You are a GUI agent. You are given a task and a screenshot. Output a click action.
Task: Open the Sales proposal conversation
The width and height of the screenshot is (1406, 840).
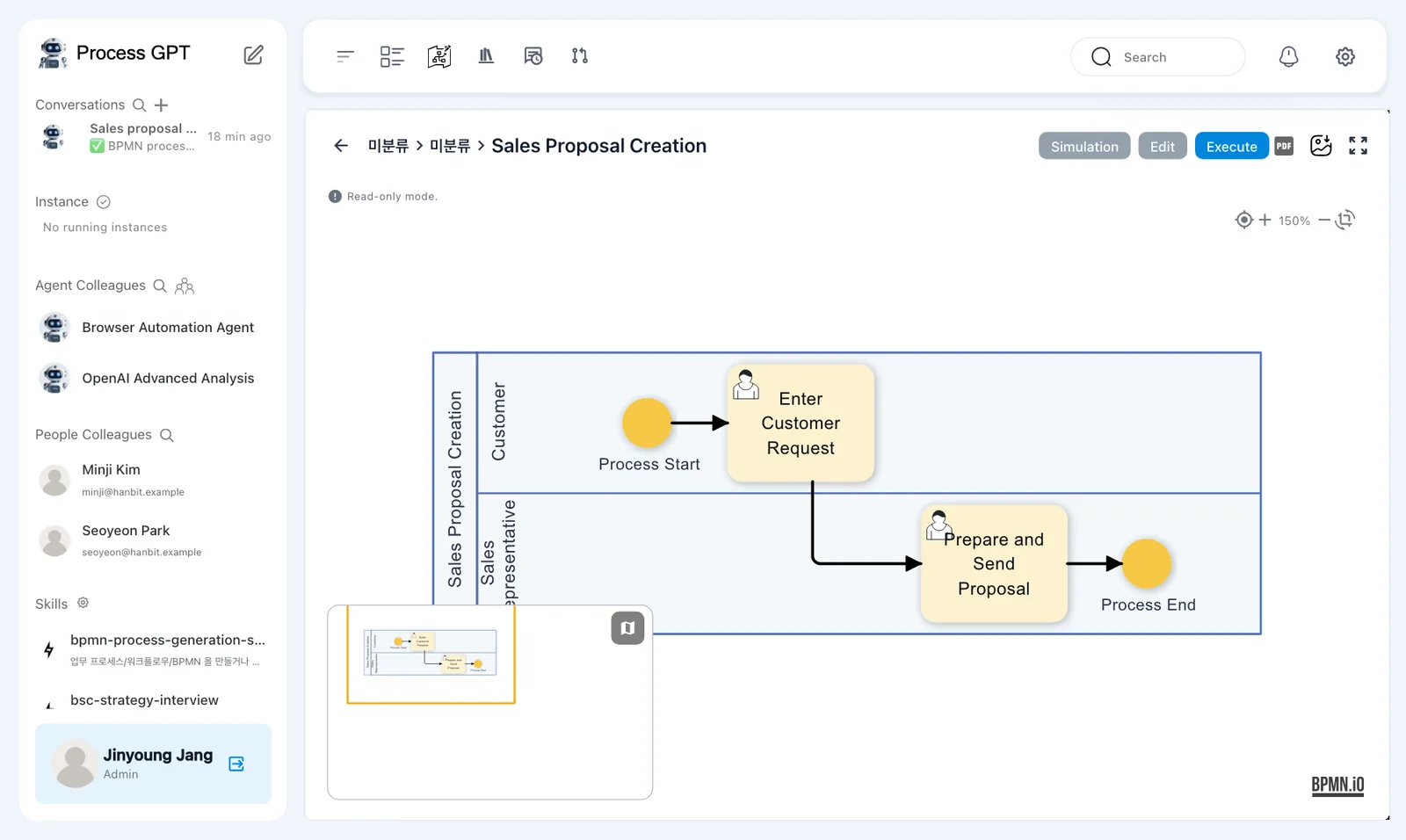click(154, 137)
